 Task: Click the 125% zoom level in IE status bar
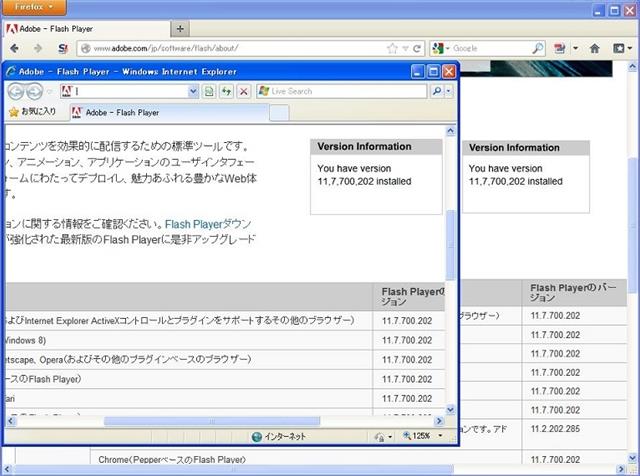click(416, 436)
